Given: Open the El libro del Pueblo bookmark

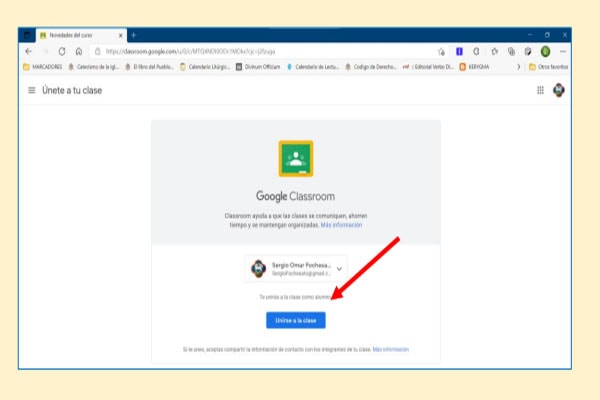Looking at the screenshot, I should point(149,67).
